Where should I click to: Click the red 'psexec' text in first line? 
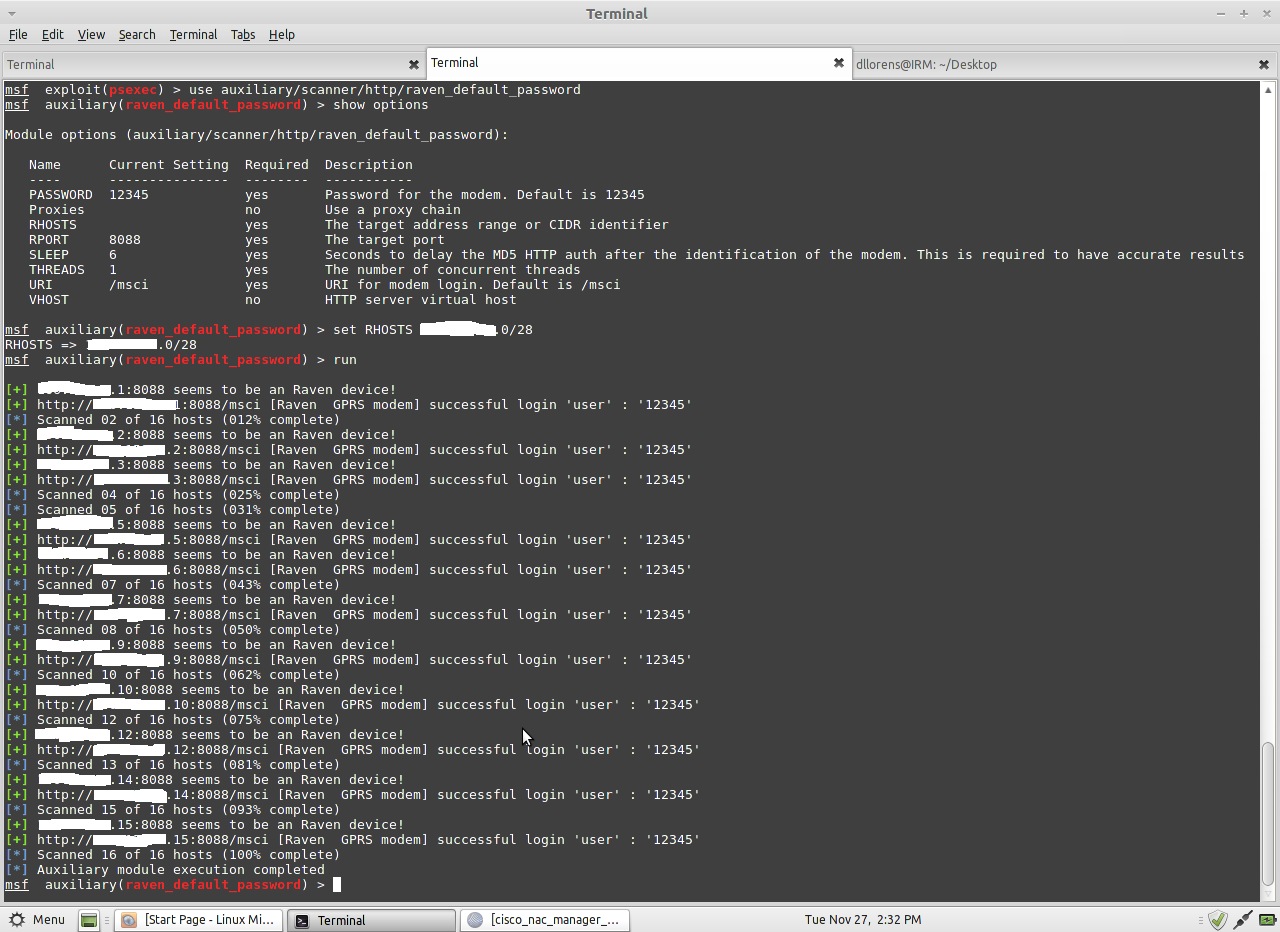pyautogui.click(x=133, y=90)
